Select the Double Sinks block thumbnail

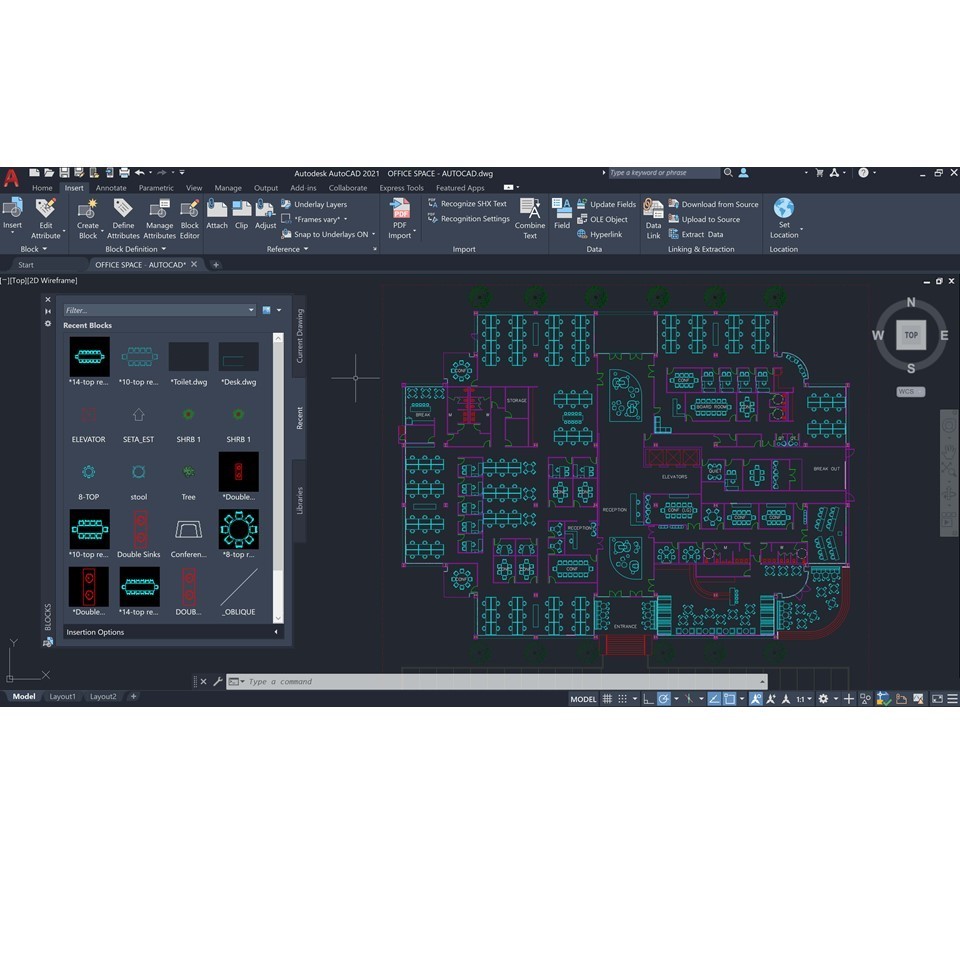pos(138,530)
